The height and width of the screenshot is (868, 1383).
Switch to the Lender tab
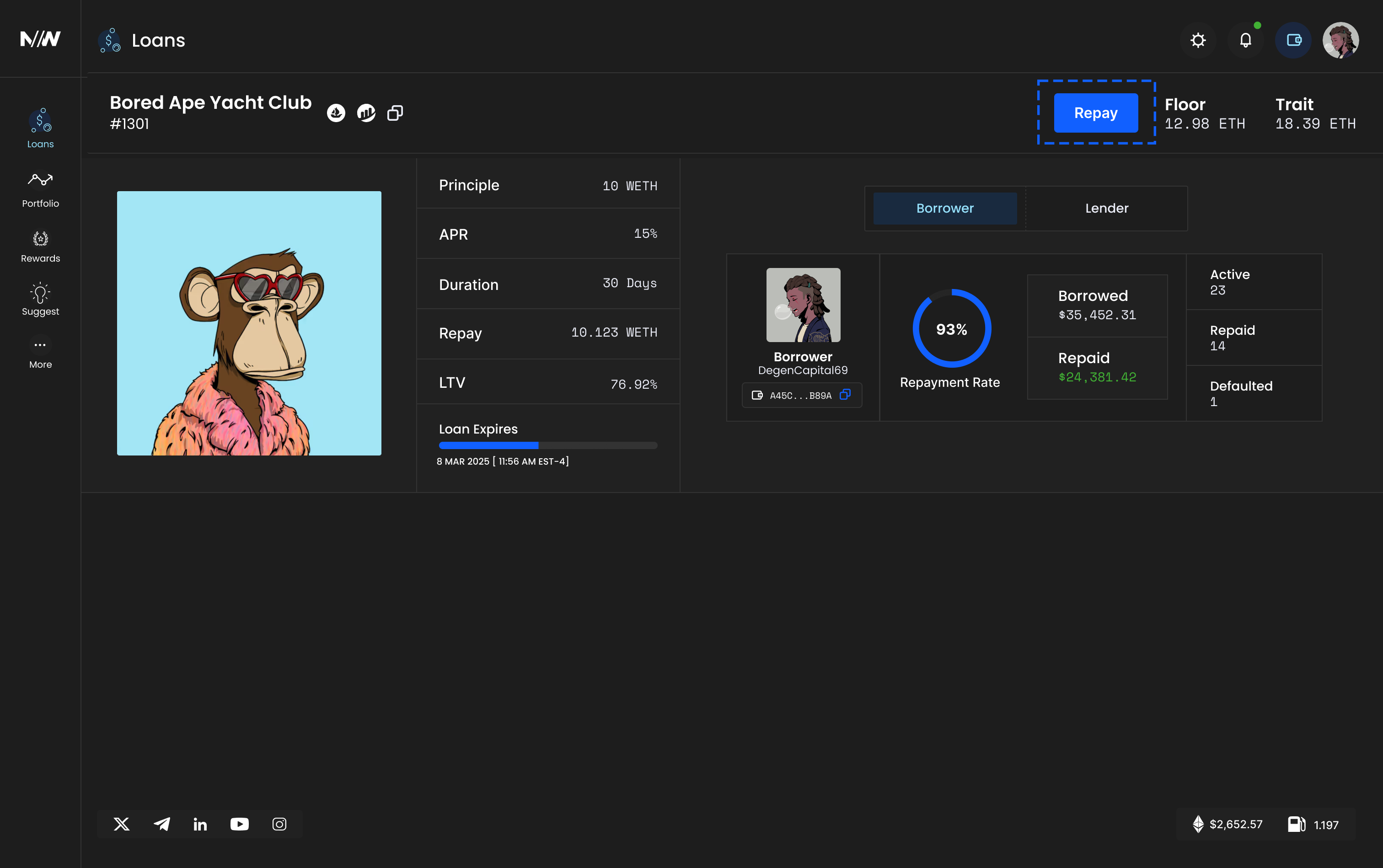point(1106,209)
